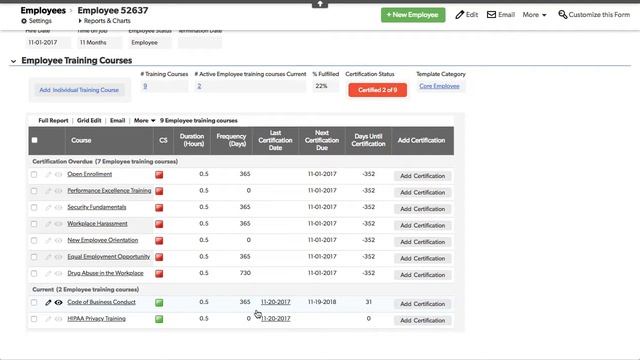Screen dimensions: 640x360
Task: Click the red status square for New Employee Orientation
Action: pyautogui.click(x=159, y=240)
